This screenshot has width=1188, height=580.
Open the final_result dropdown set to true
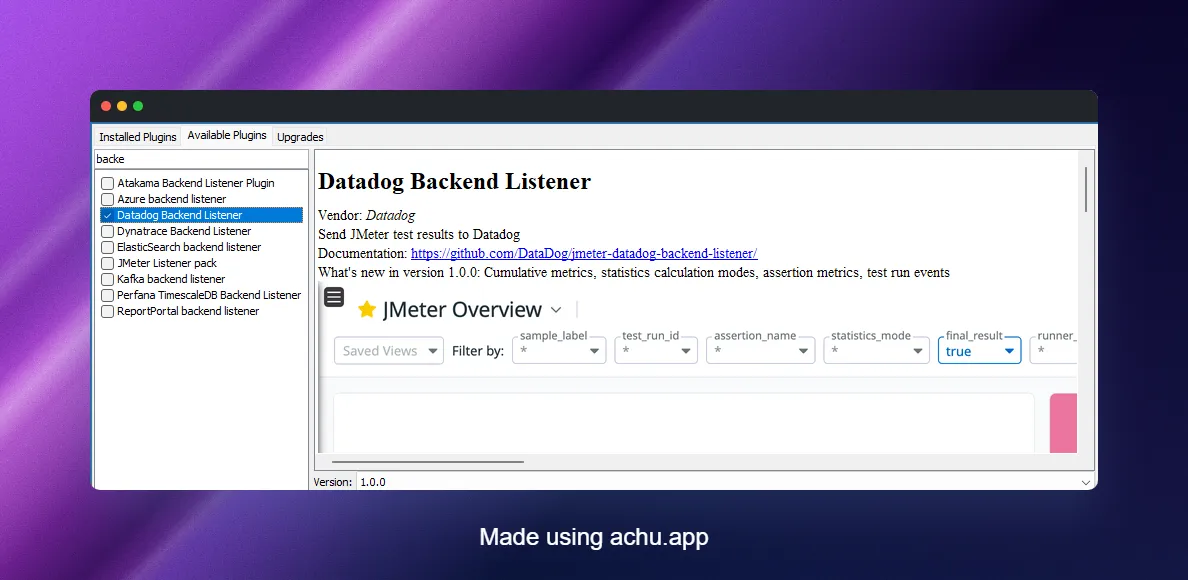point(980,351)
